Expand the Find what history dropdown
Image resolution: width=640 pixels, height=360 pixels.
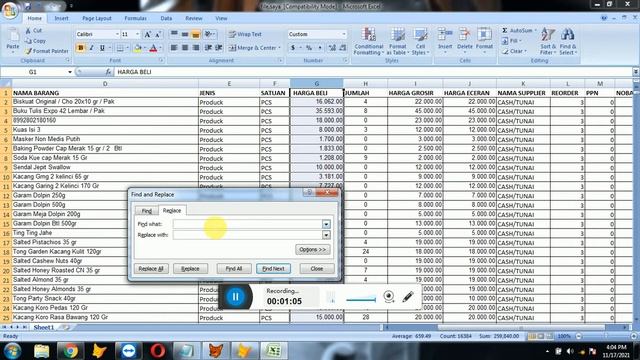click(x=326, y=224)
